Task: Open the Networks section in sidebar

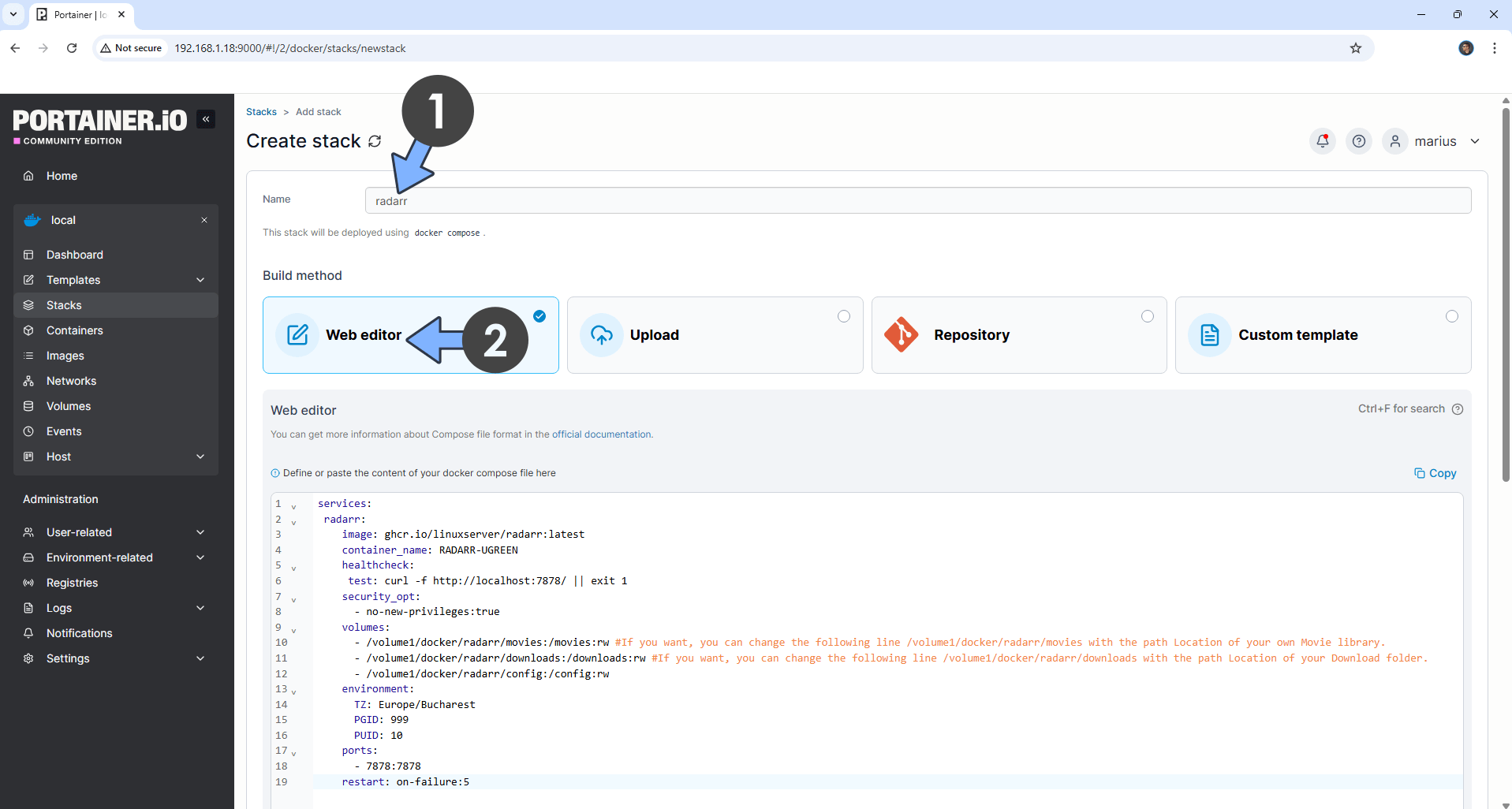Action: [x=70, y=381]
